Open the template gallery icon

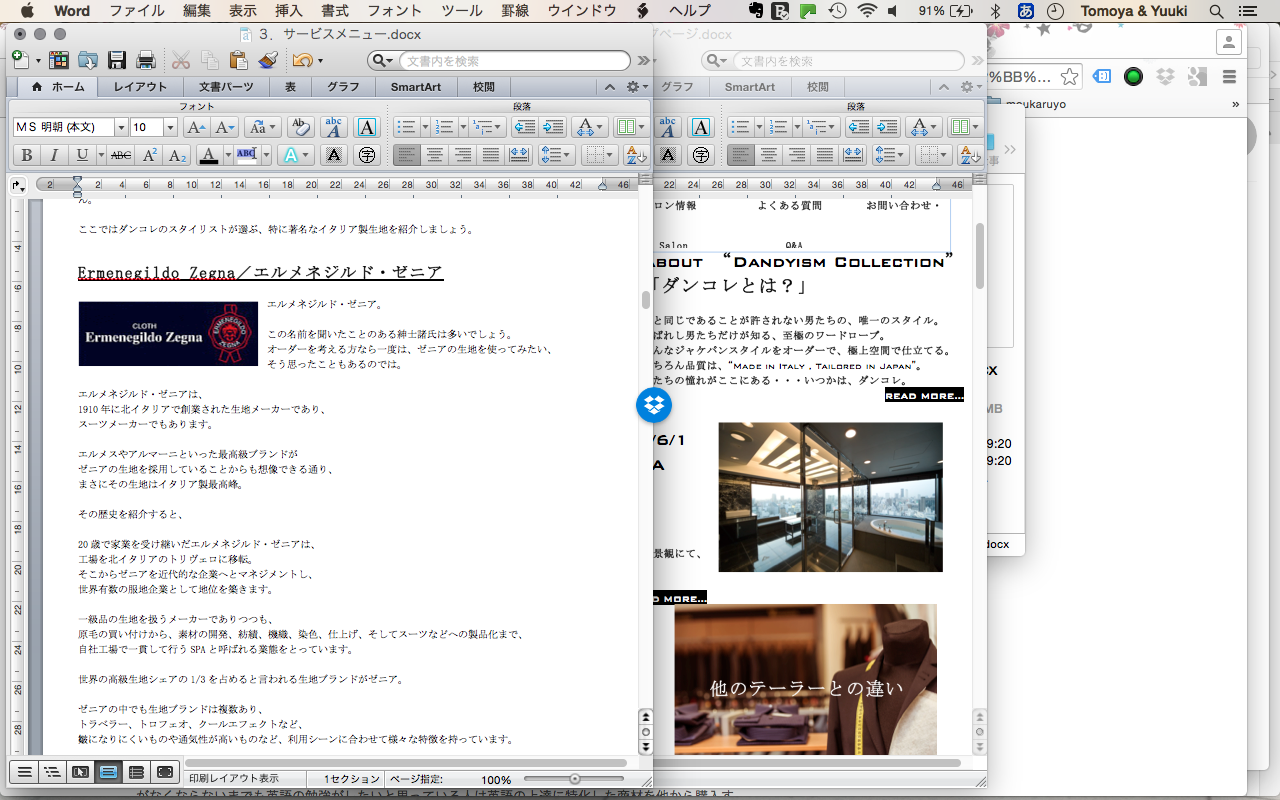(x=60, y=60)
